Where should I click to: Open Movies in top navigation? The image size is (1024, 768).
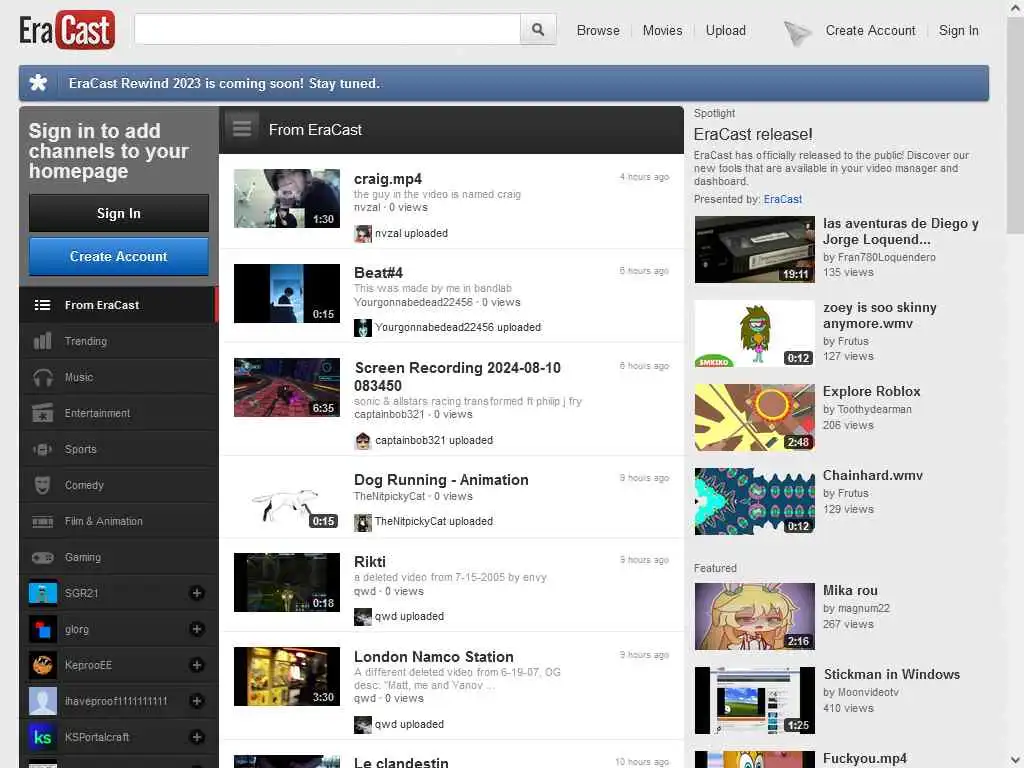(x=662, y=31)
